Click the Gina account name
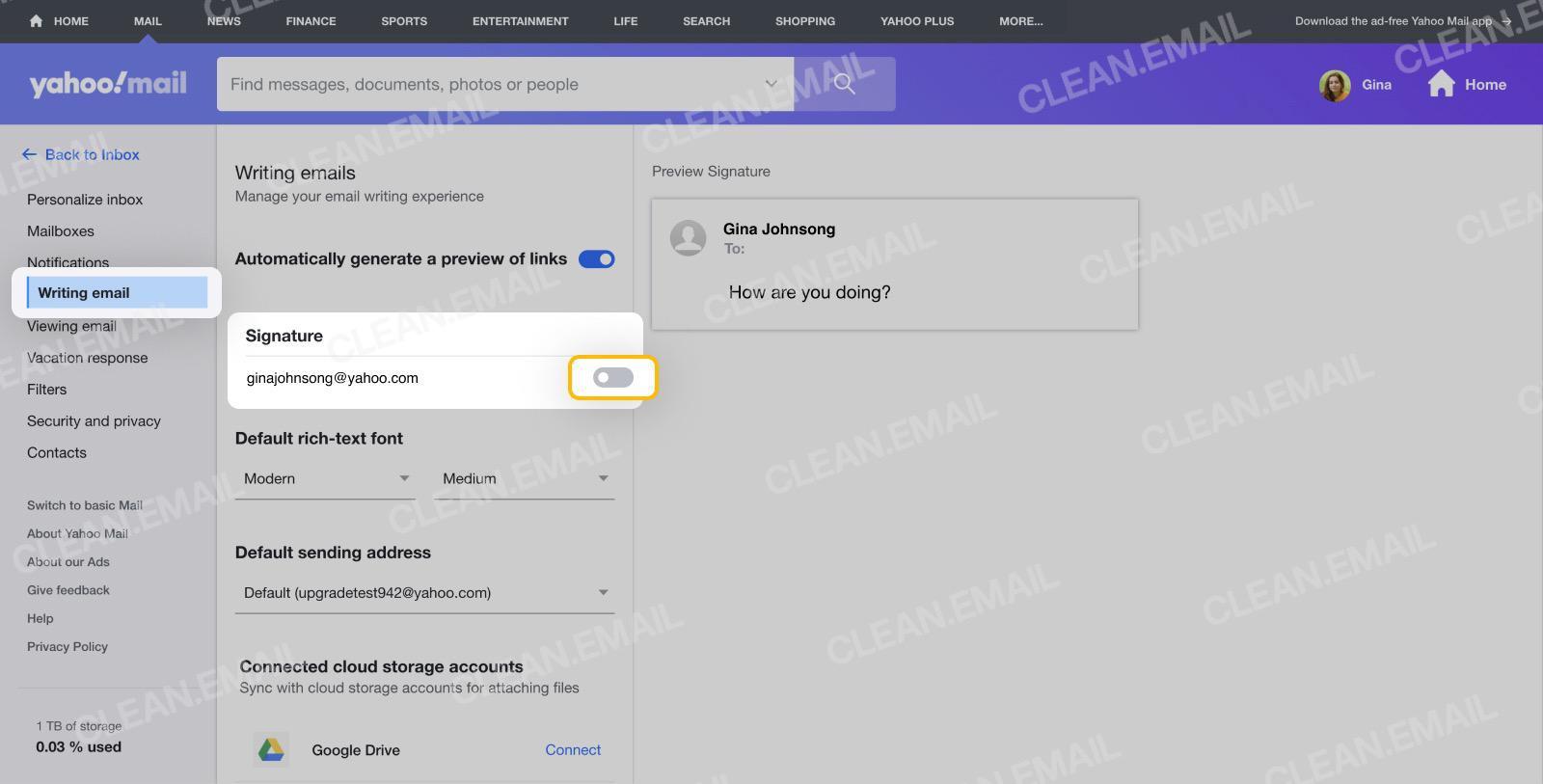The width and height of the screenshot is (1543, 784). point(1376,85)
